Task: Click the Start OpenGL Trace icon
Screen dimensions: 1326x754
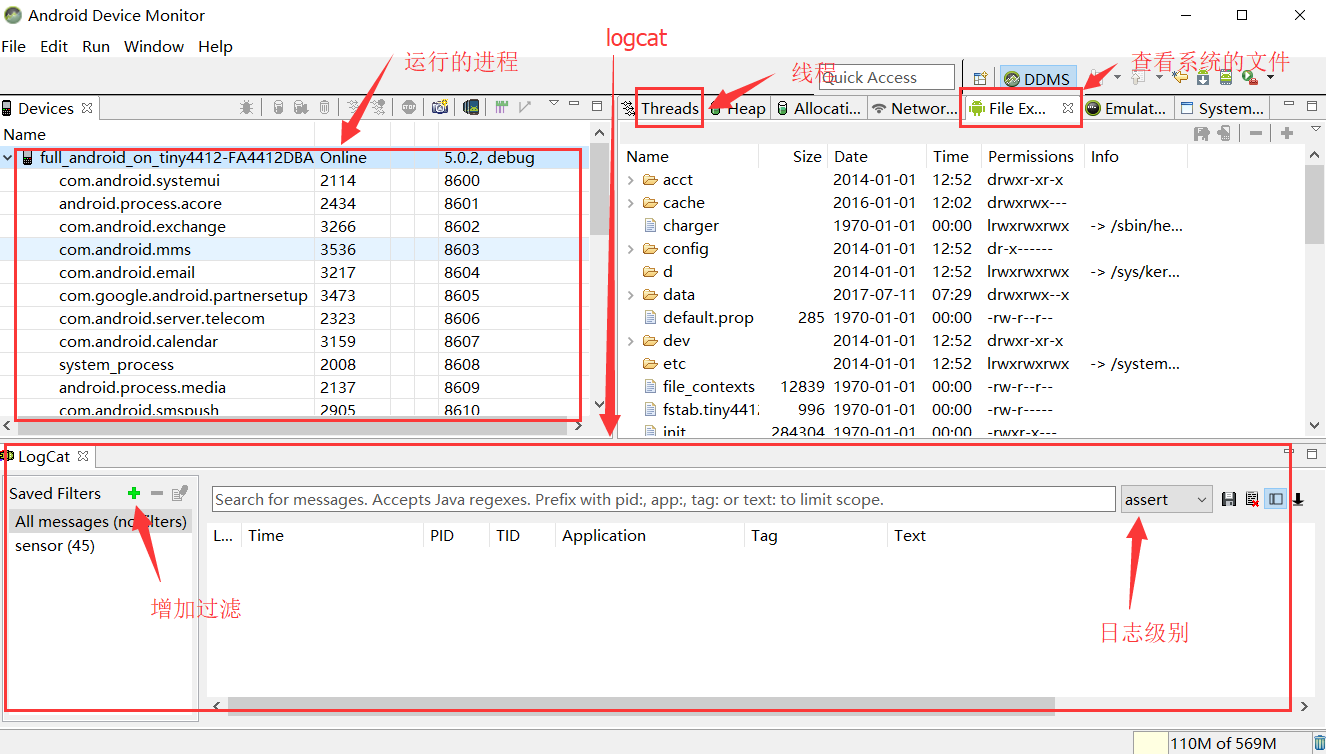Action: click(525, 107)
